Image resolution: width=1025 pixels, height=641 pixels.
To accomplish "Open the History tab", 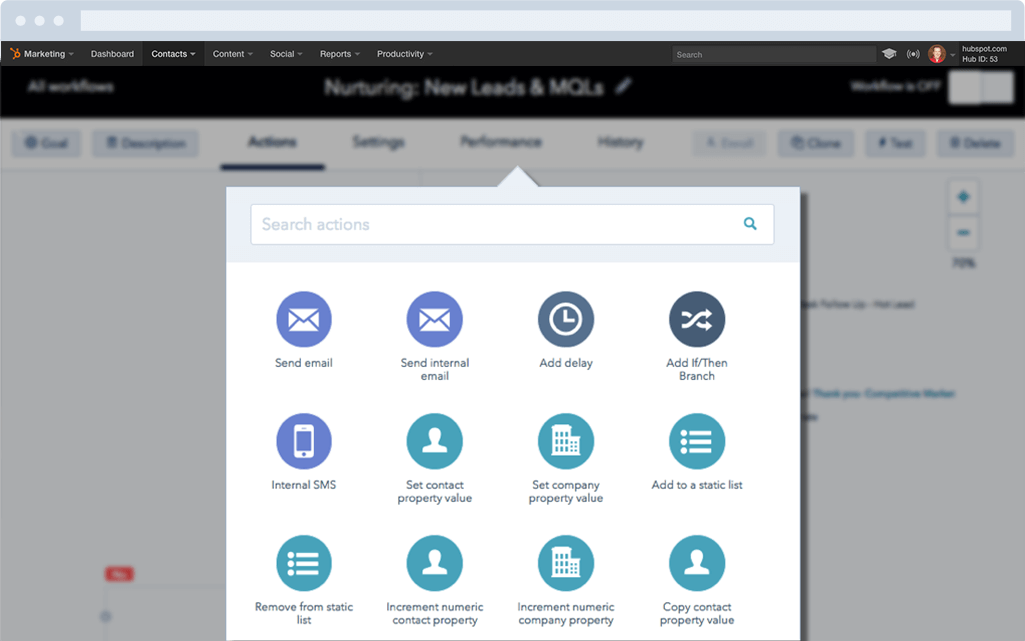I will [x=620, y=142].
